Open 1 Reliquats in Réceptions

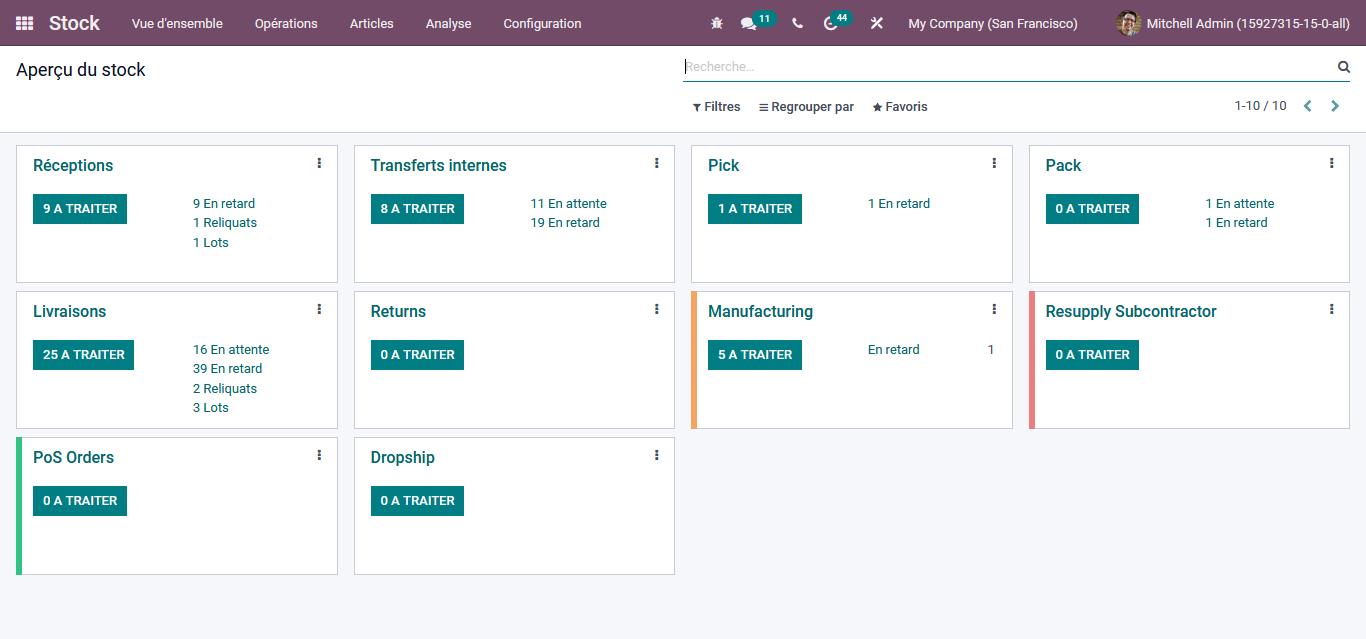pos(225,223)
